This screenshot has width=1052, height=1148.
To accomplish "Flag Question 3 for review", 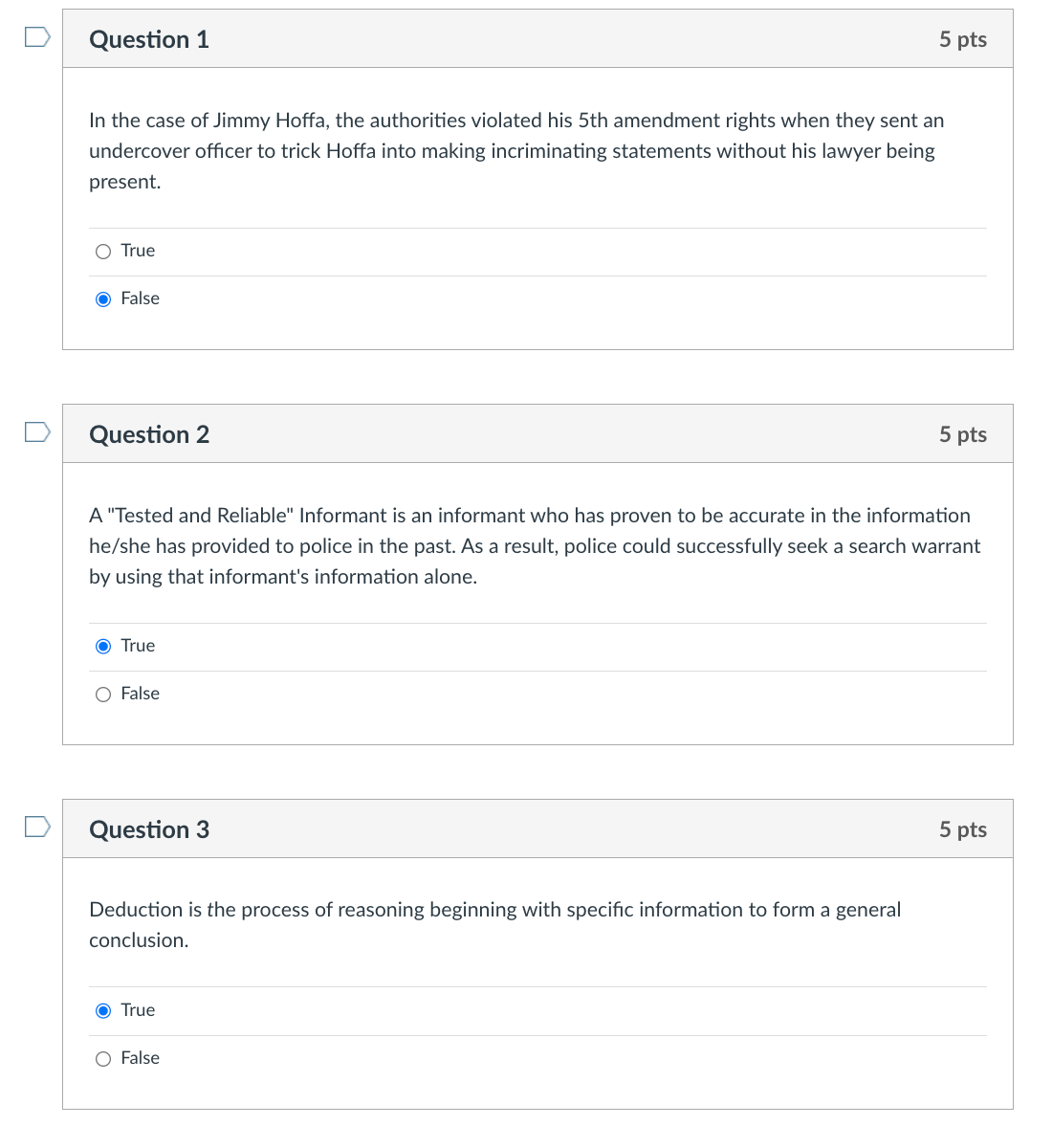I will tap(34, 826).
